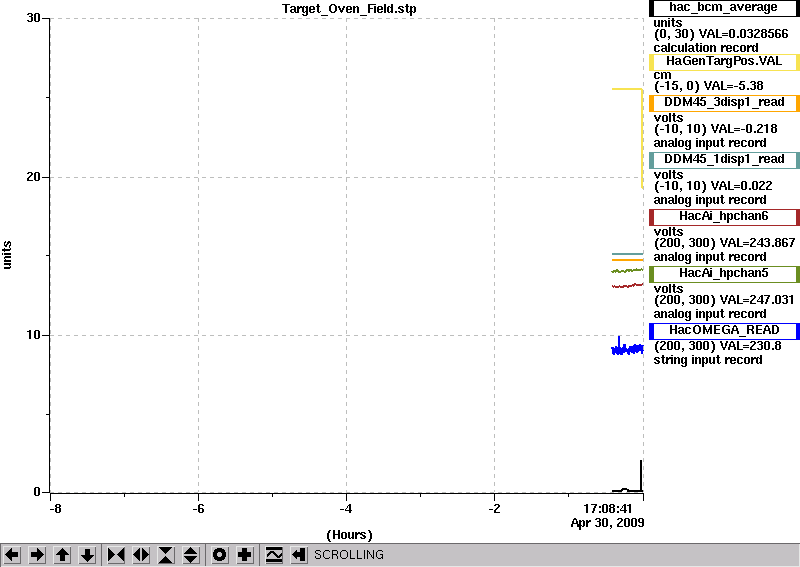Expand the time axis with the outward-pointing triangles
Image resolution: width=800 pixels, height=567 pixels.
coord(141,555)
